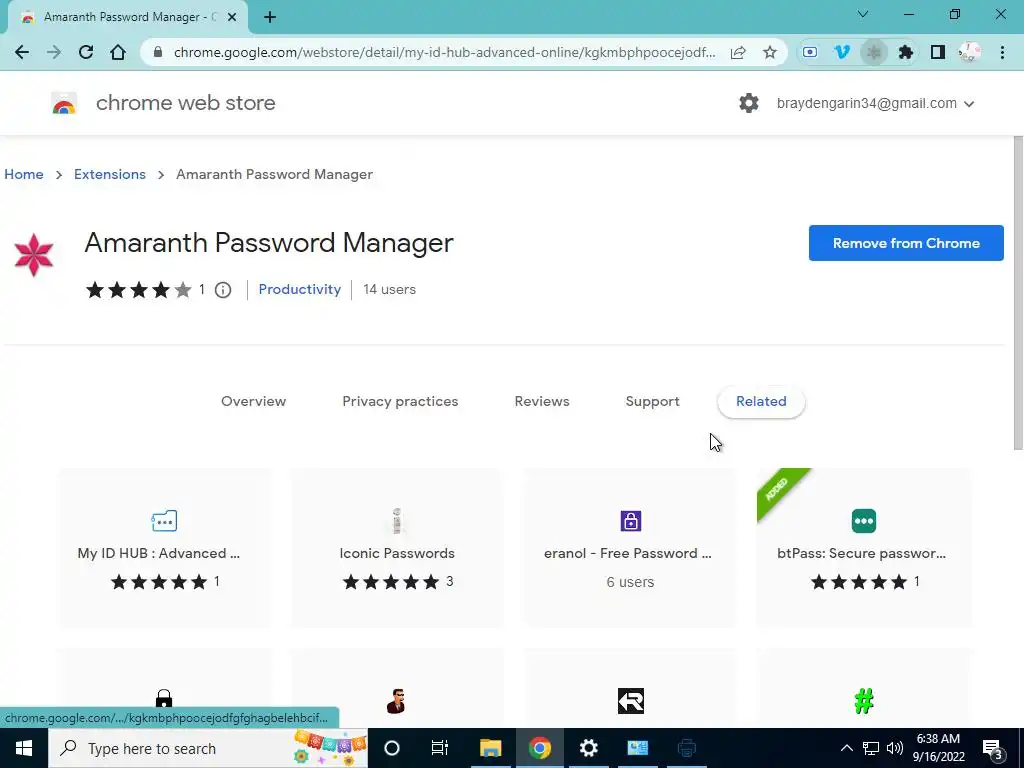Open the green hash icon extension
Image resolution: width=1024 pixels, height=768 pixels.
point(864,688)
